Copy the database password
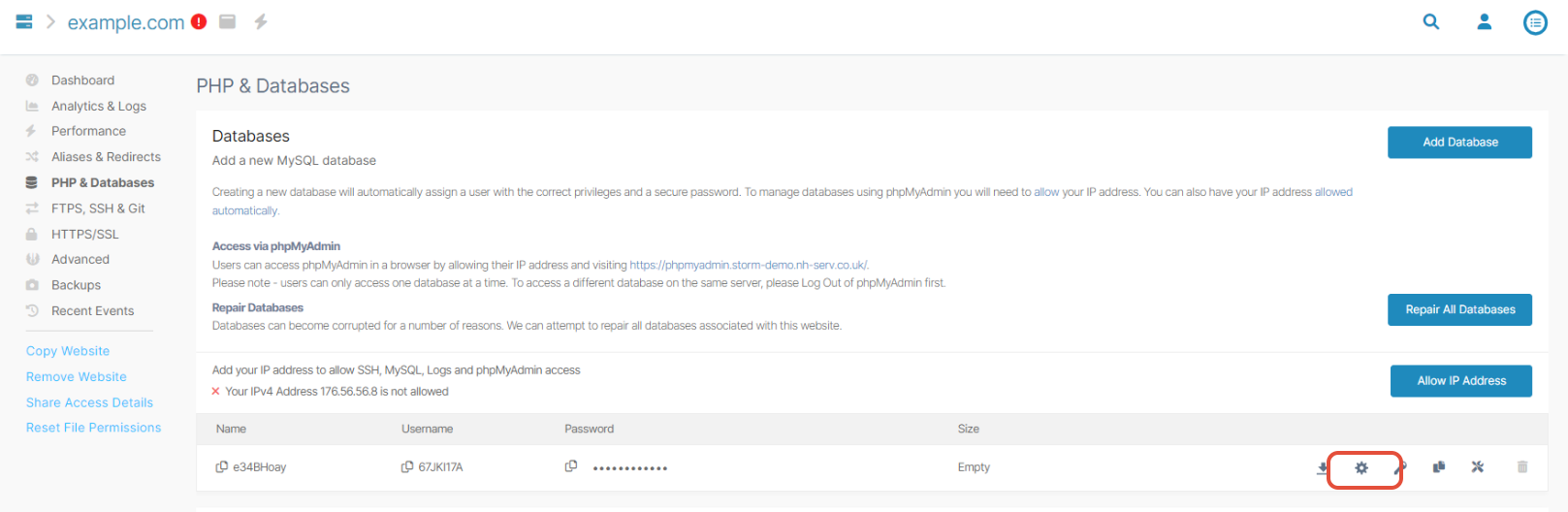This screenshot has height=512, width=1568. tap(571, 466)
